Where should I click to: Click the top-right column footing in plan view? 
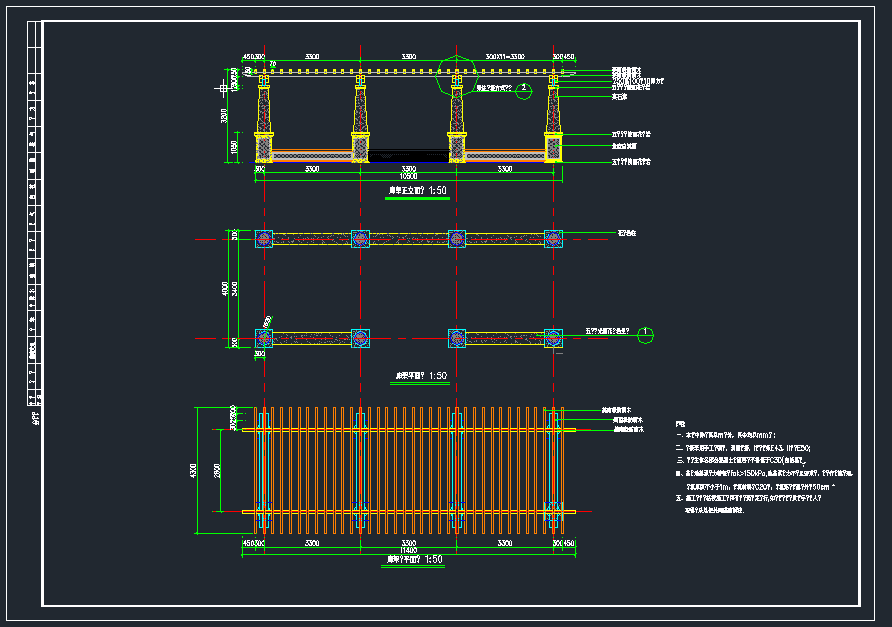(553, 239)
